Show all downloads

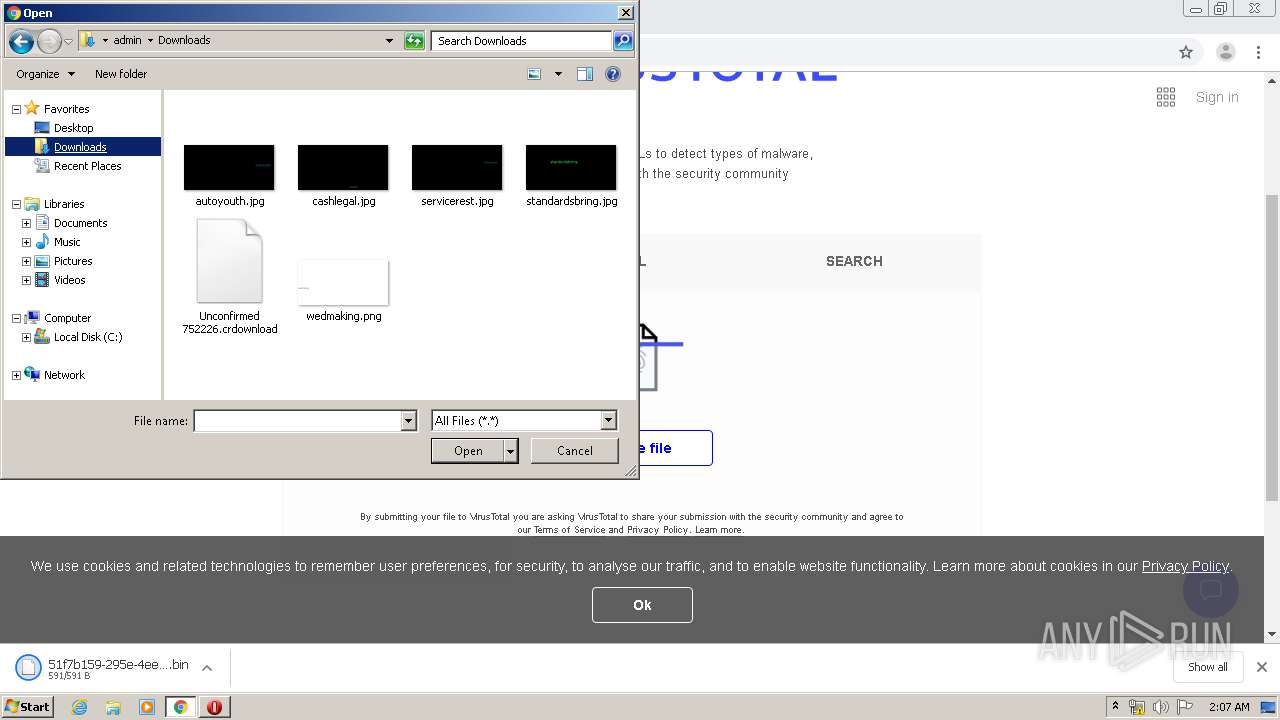tap(1208, 667)
